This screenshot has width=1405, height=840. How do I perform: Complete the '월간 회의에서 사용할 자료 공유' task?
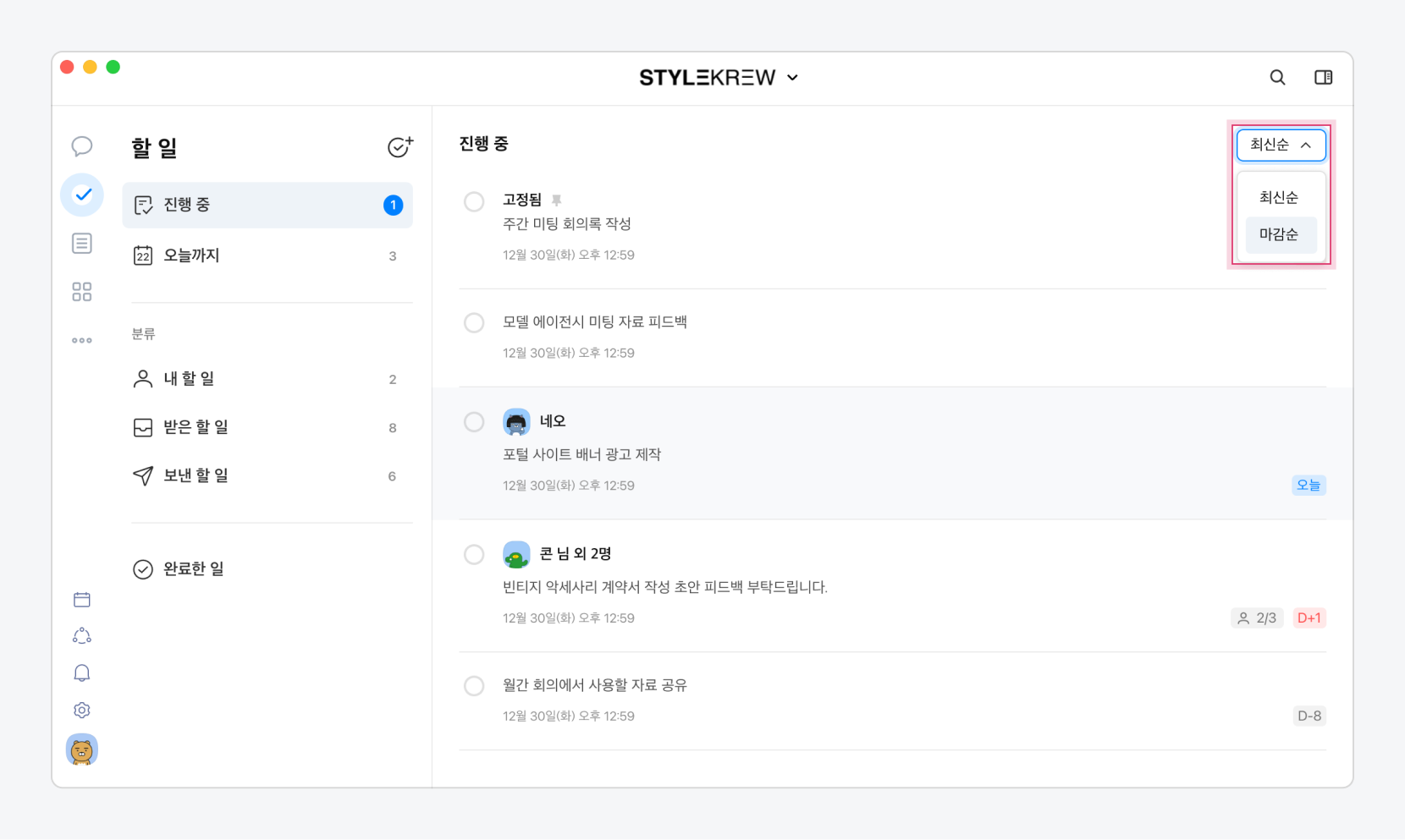pyautogui.click(x=474, y=686)
